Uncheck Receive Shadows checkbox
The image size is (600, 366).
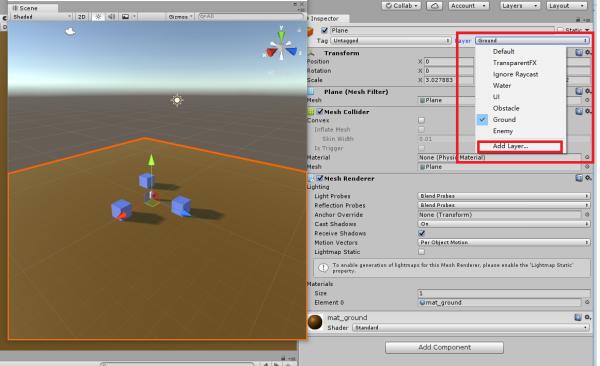pyautogui.click(x=421, y=233)
